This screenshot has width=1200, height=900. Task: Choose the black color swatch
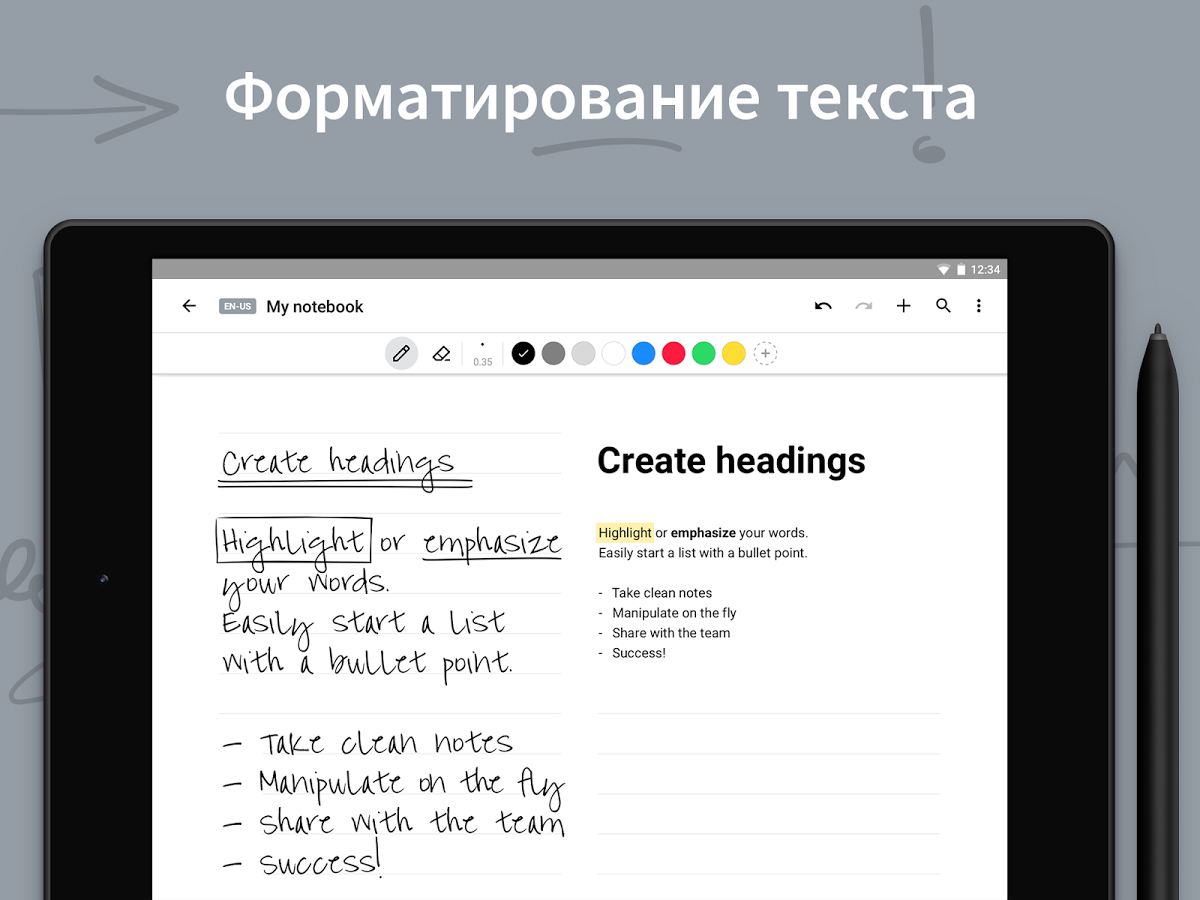point(523,353)
